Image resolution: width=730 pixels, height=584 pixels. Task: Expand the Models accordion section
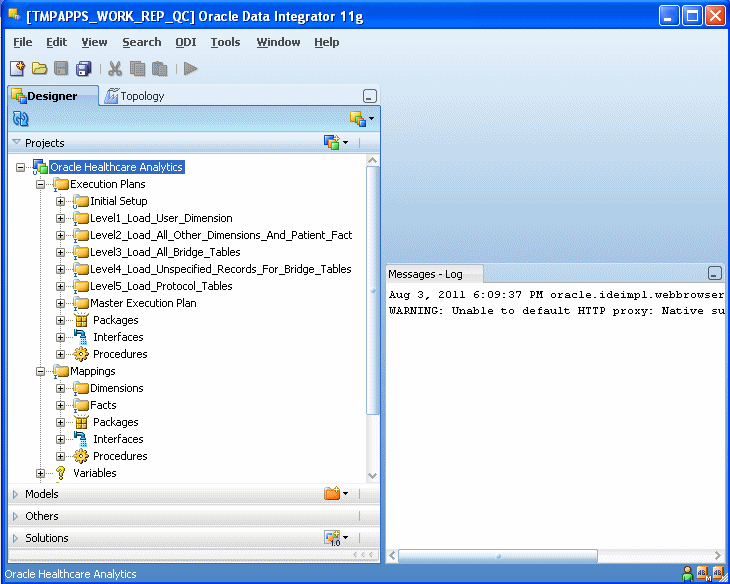coord(16,494)
